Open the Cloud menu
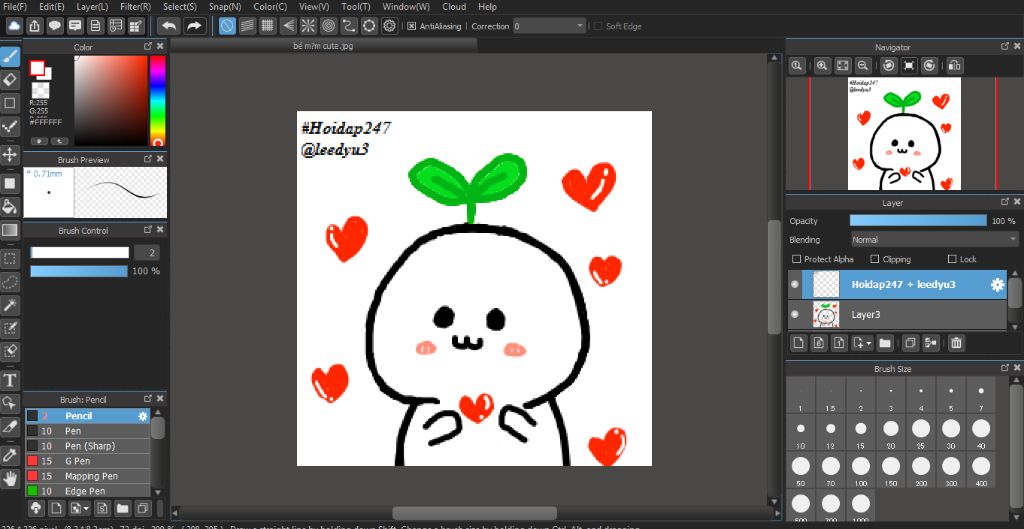The image size is (1024, 529). [454, 7]
